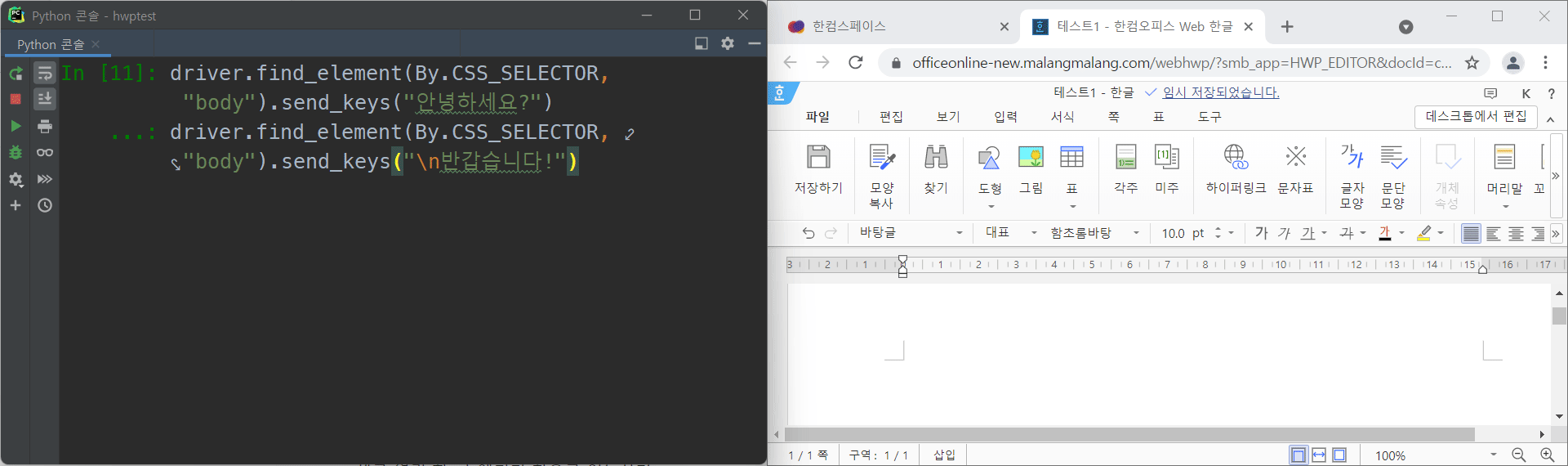The width and height of the screenshot is (1568, 466).
Task: Open 문단 모양 dialog
Action: click(1393, 176)
